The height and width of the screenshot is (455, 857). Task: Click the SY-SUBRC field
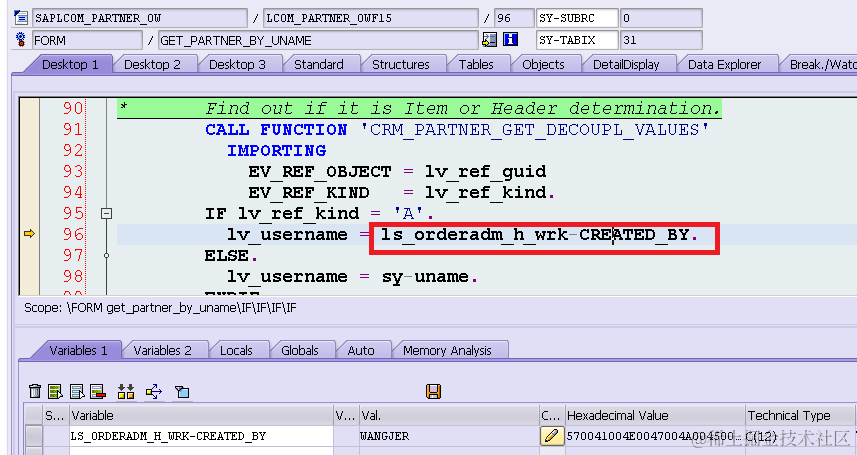pos(577,18)
